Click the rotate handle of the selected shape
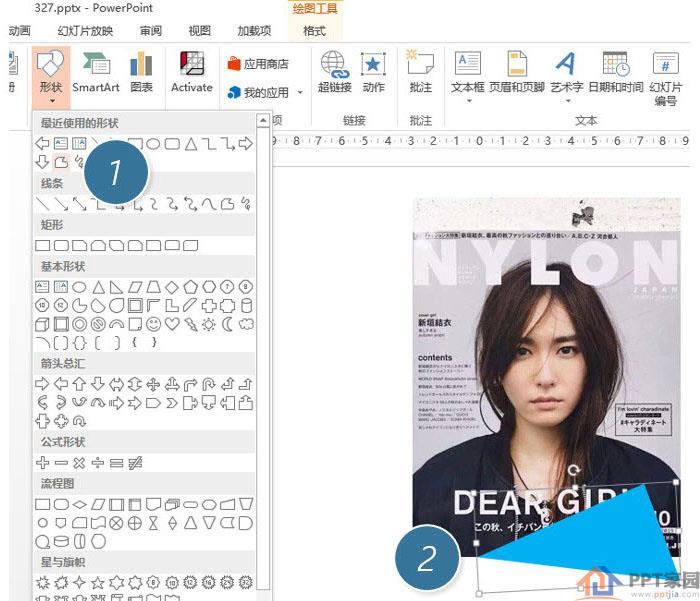The image size is (700, 601). [x=574, y=470]
